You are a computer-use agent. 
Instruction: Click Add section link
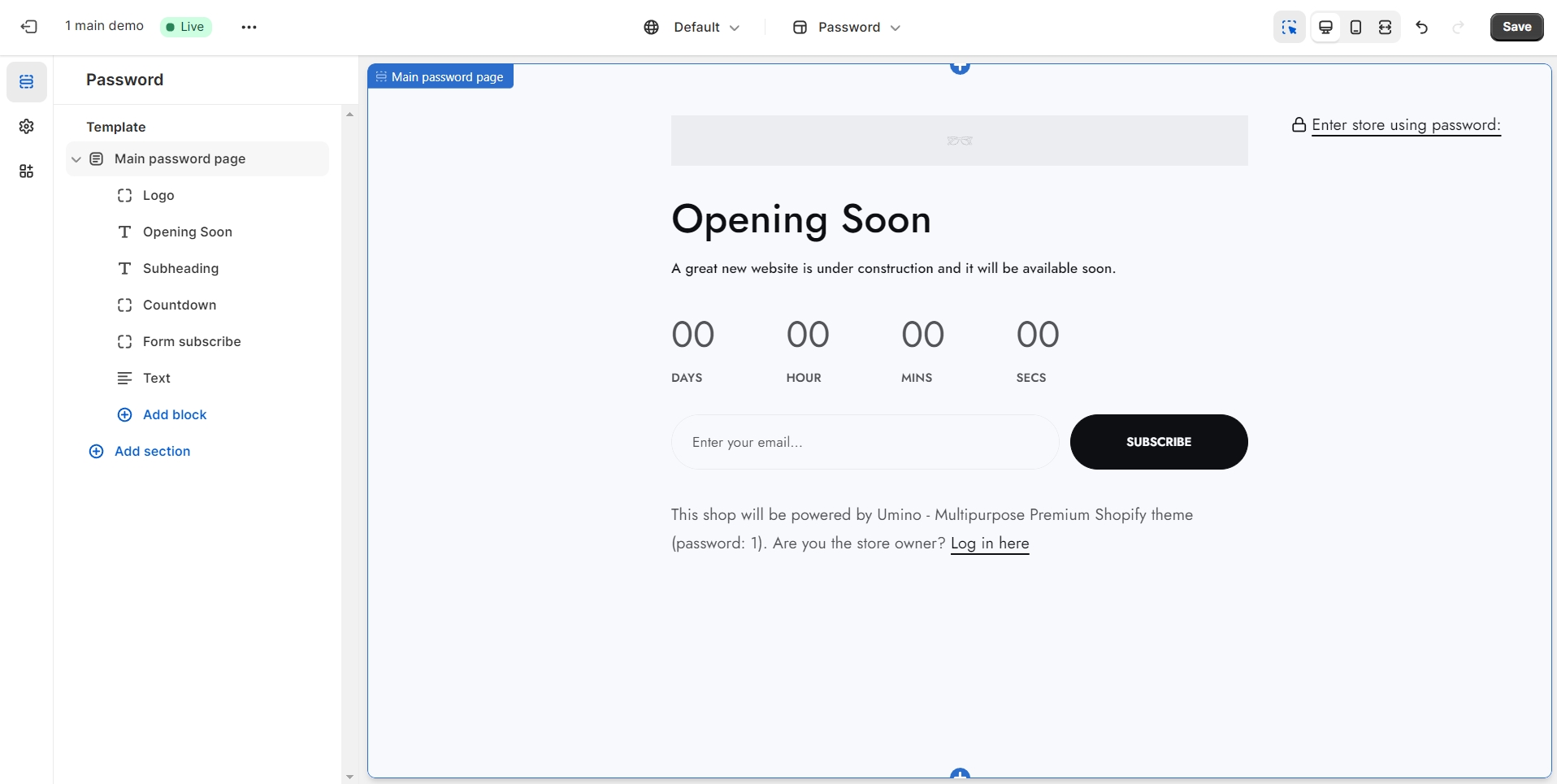pyautogui.click(x=152, y=452)
